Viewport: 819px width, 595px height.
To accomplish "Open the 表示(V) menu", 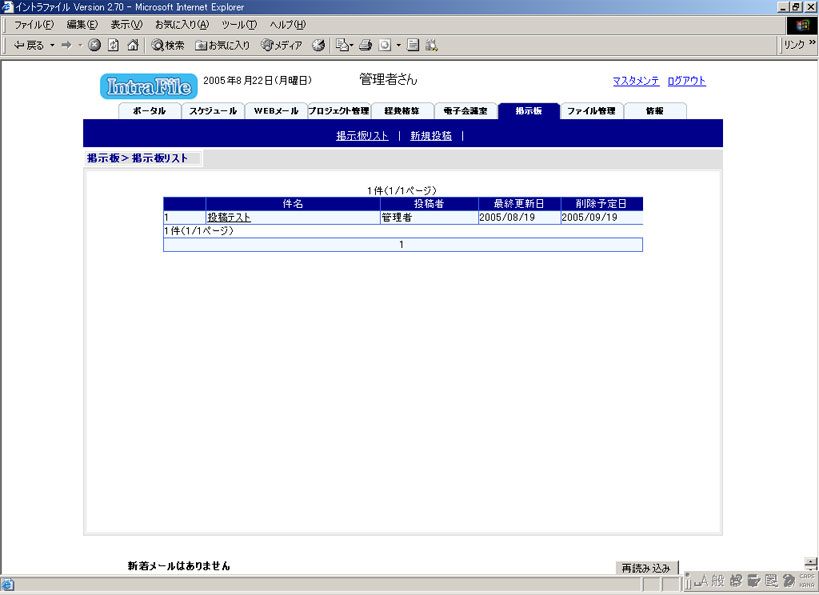I will point(126,25).
